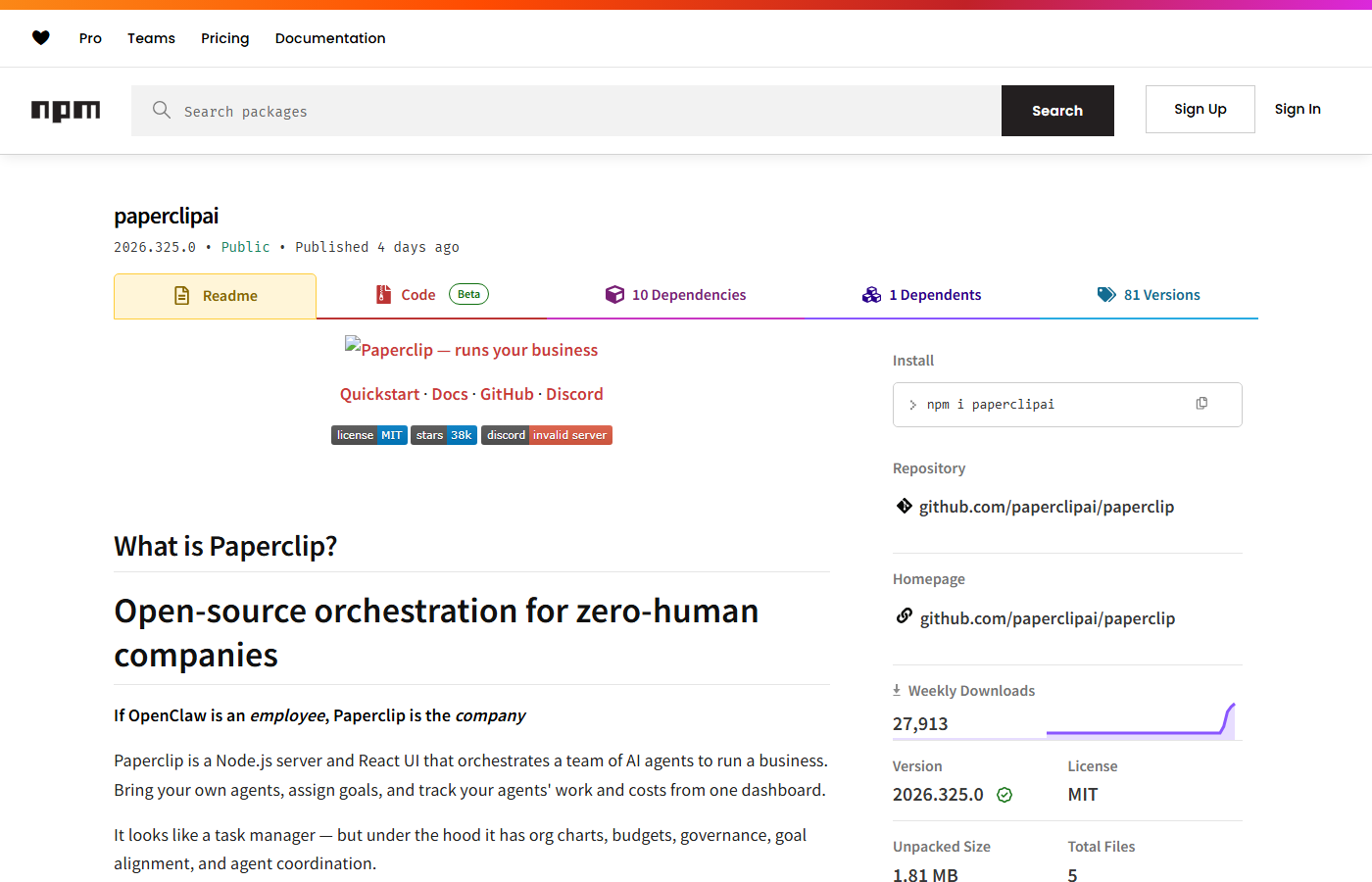
Task: Open the Pricing menu link
Action: click(225, 38)
